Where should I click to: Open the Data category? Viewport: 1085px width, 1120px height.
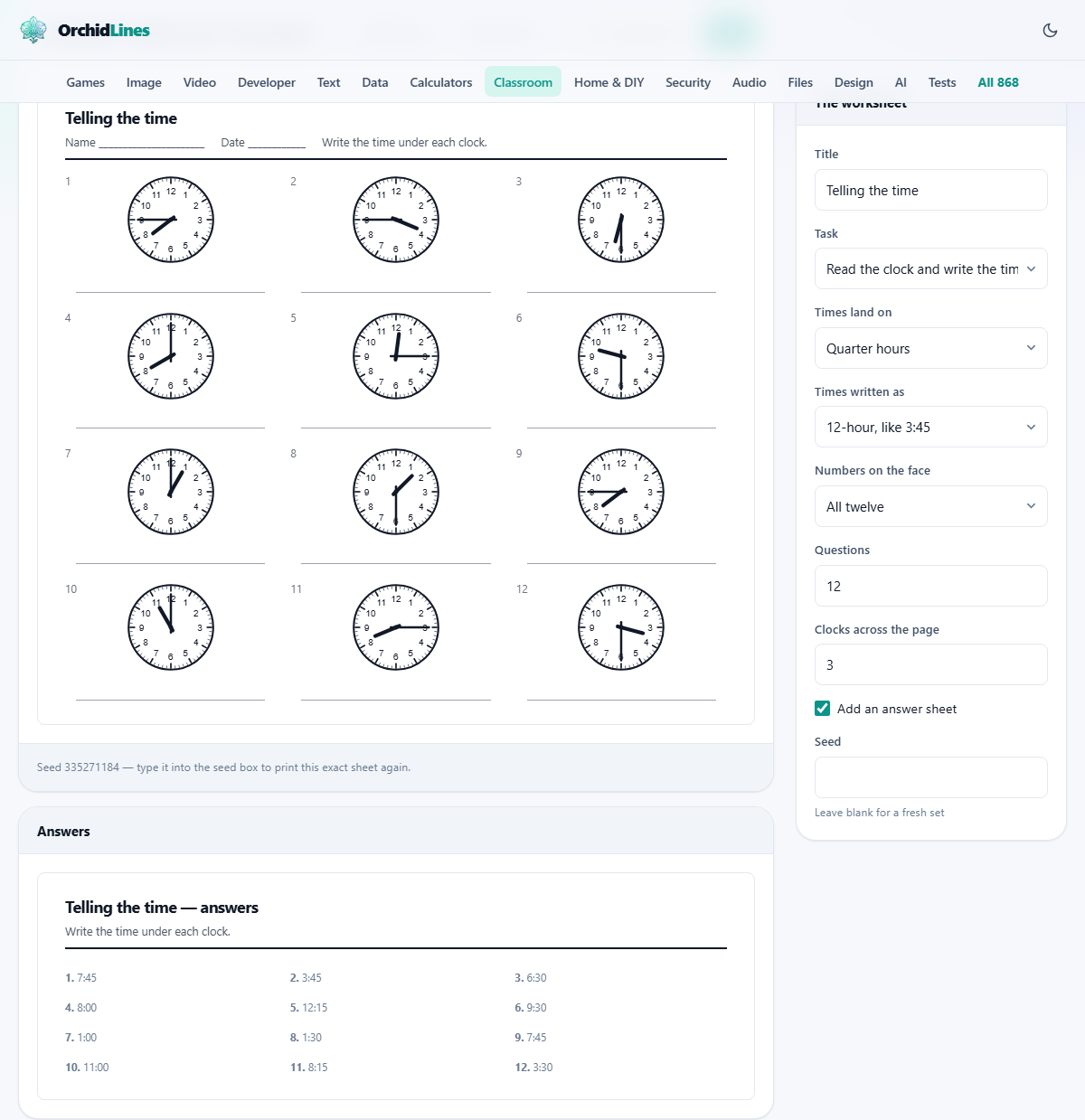(x=375, y=82)
